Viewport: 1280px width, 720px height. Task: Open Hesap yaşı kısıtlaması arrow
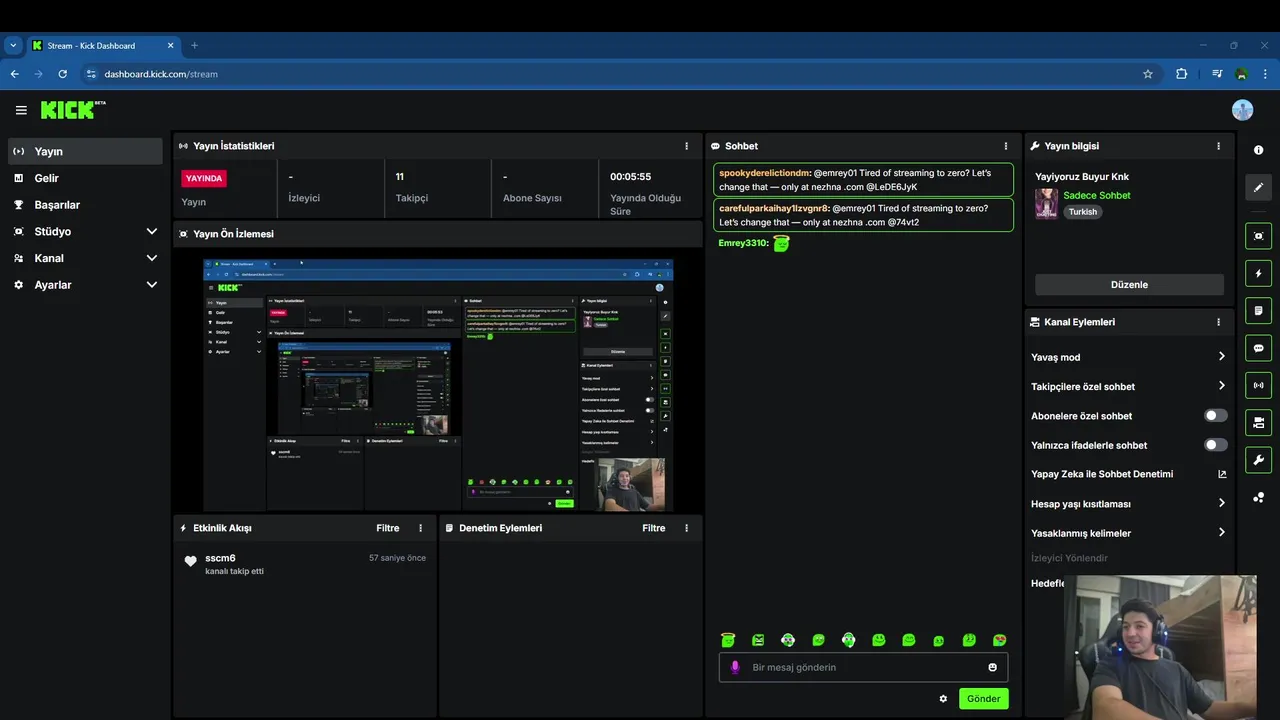point(1221,503)
